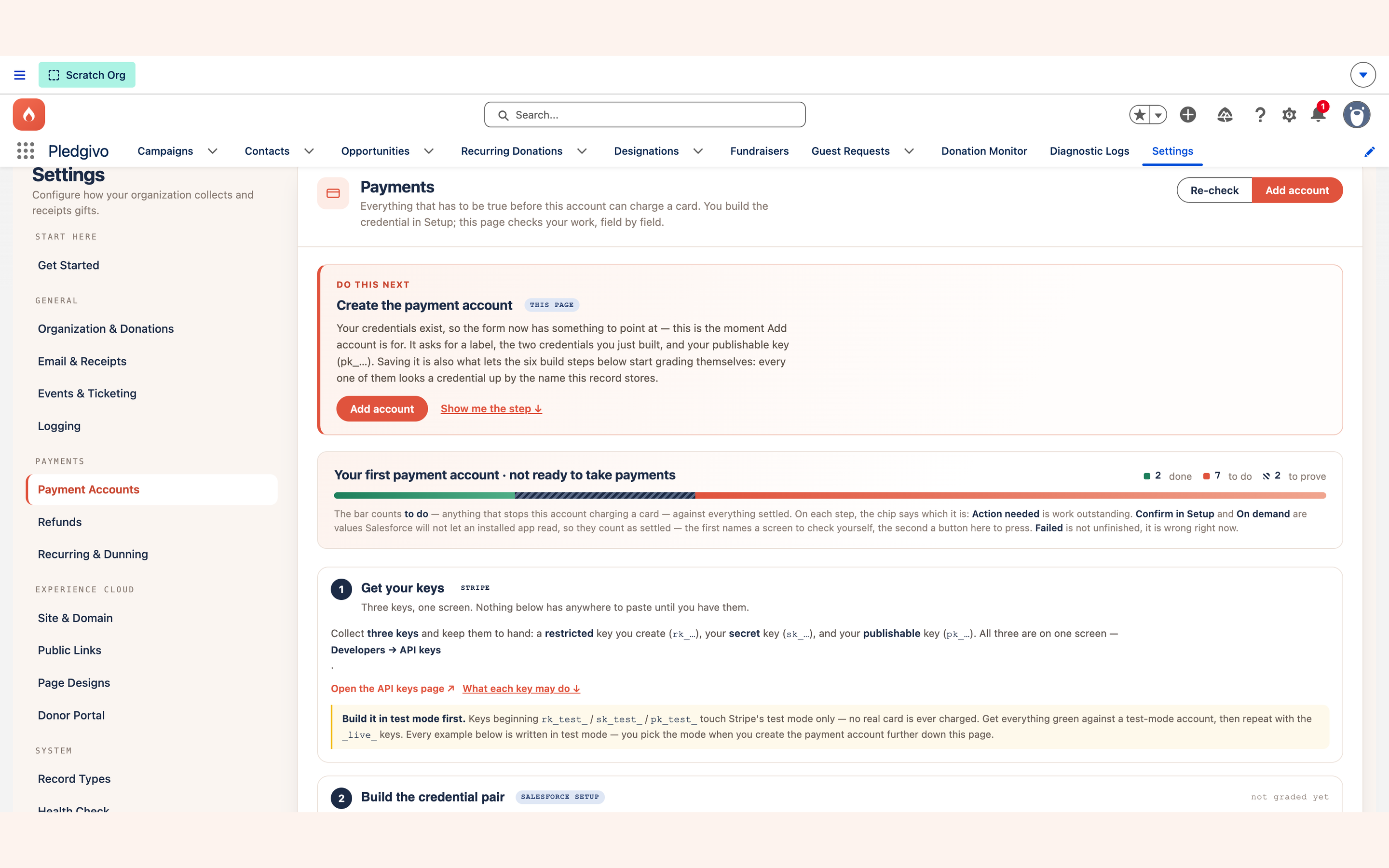Open the hamburger menu icon

(19, 75)
